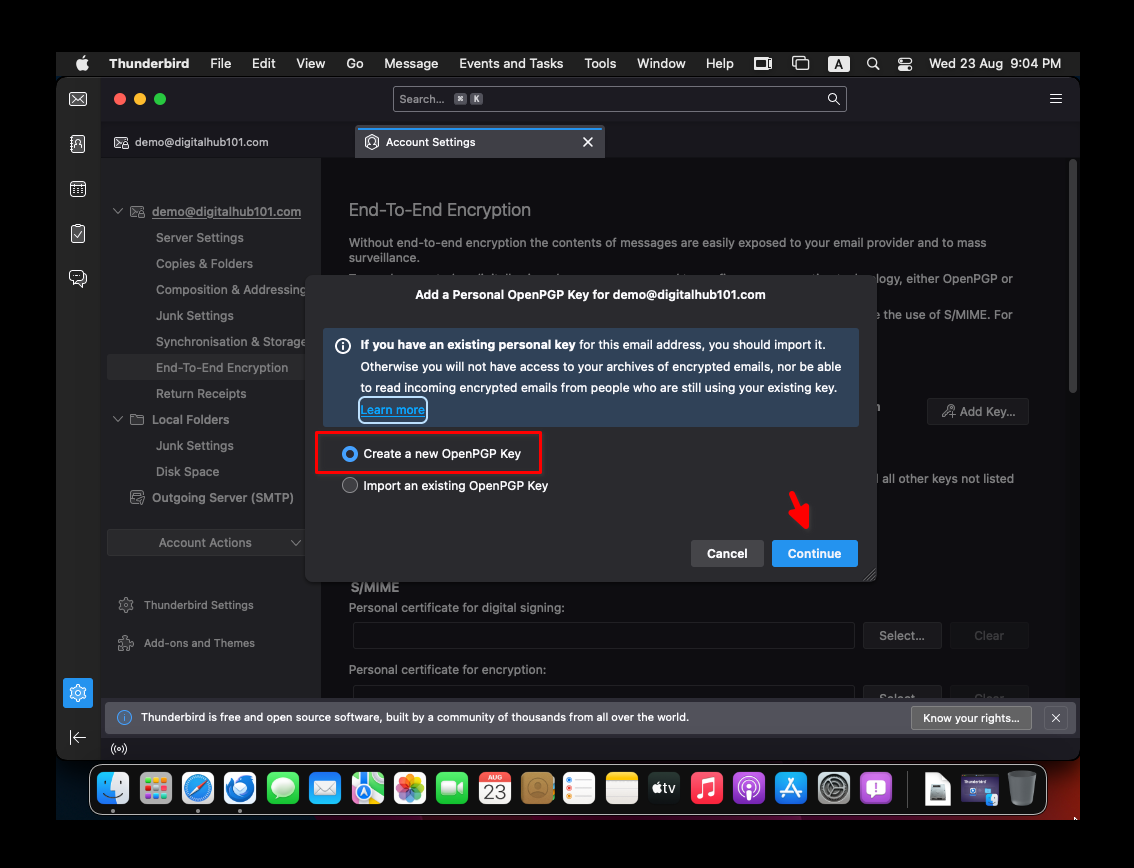
Task: Open the Thunderbird app menu hamburger
Action: 1056,99
